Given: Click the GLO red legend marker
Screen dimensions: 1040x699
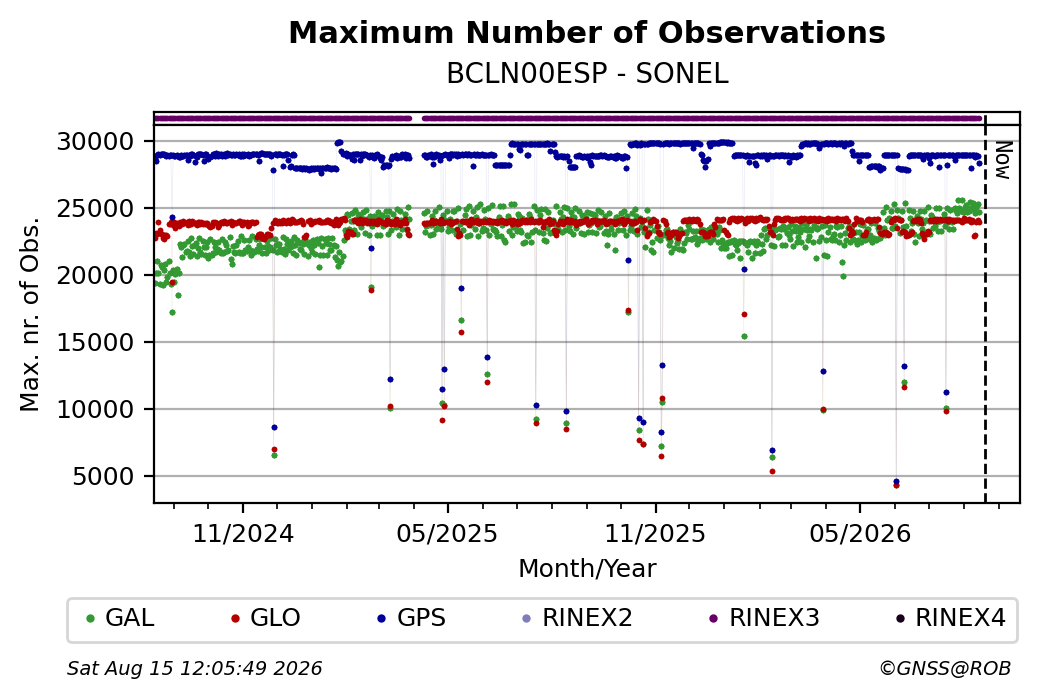Looking at the screenshot, I should pyautogui.click(x=235, y=619).
